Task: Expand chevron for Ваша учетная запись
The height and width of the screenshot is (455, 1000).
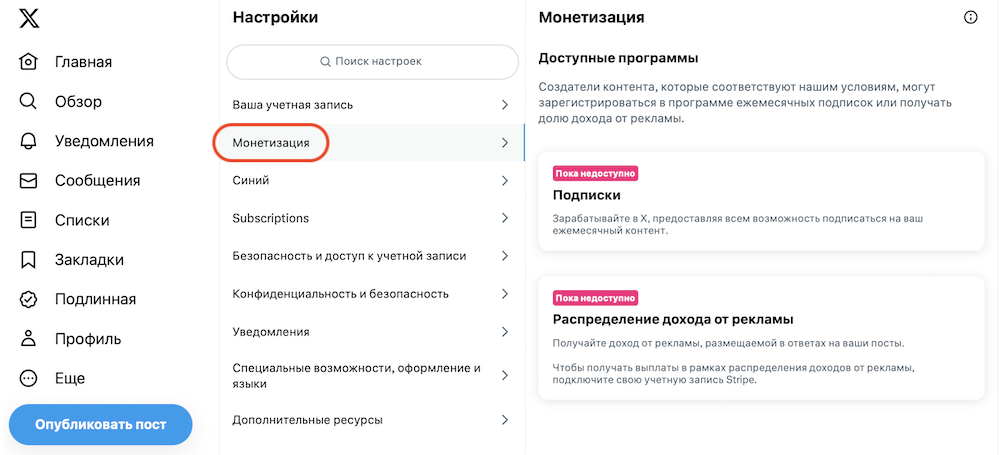Action: pos(504,105)
